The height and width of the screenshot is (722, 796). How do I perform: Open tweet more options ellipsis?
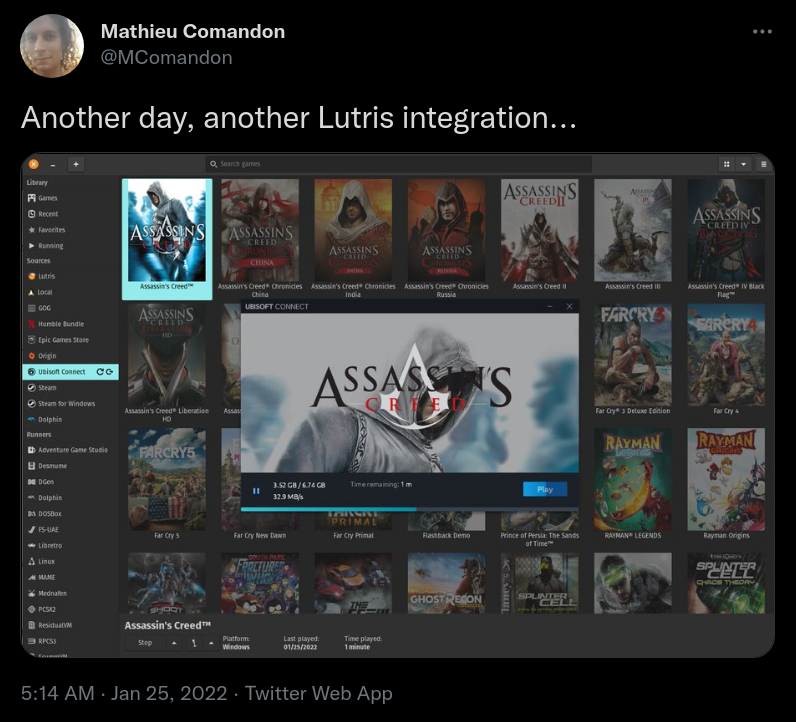pos(762,31)
